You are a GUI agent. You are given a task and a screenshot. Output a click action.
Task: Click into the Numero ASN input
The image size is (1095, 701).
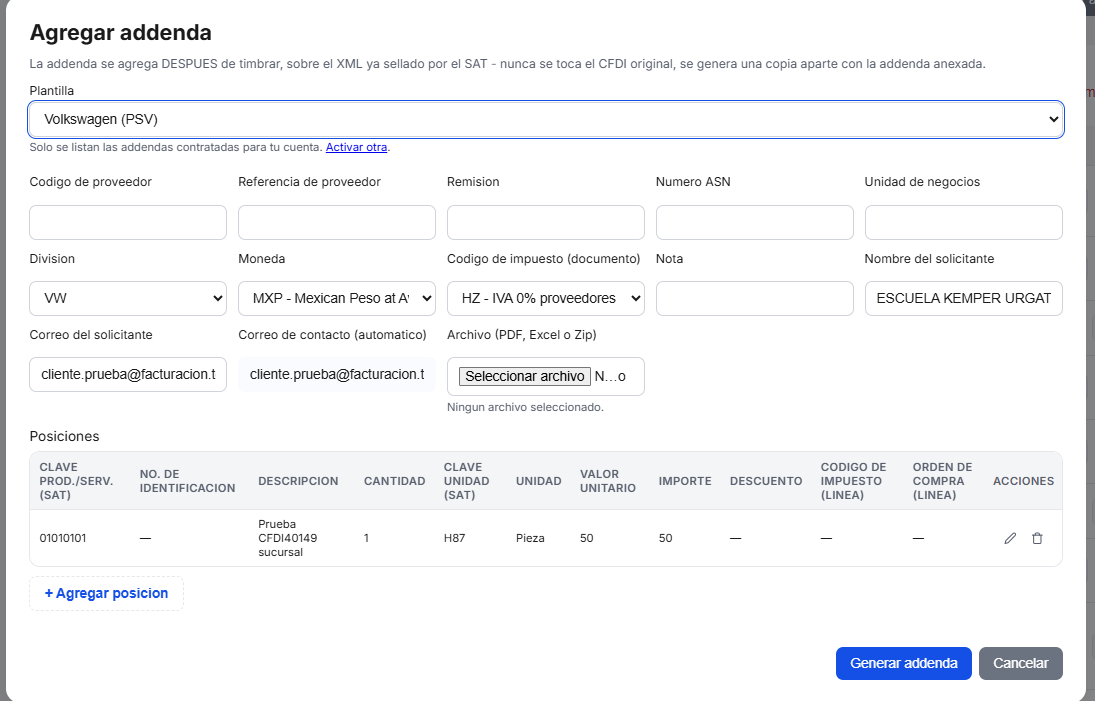(x=754, y=223)
